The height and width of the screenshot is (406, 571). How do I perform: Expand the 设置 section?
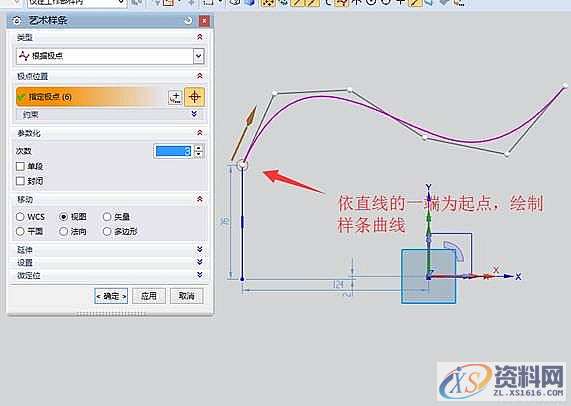pos(200,262)
